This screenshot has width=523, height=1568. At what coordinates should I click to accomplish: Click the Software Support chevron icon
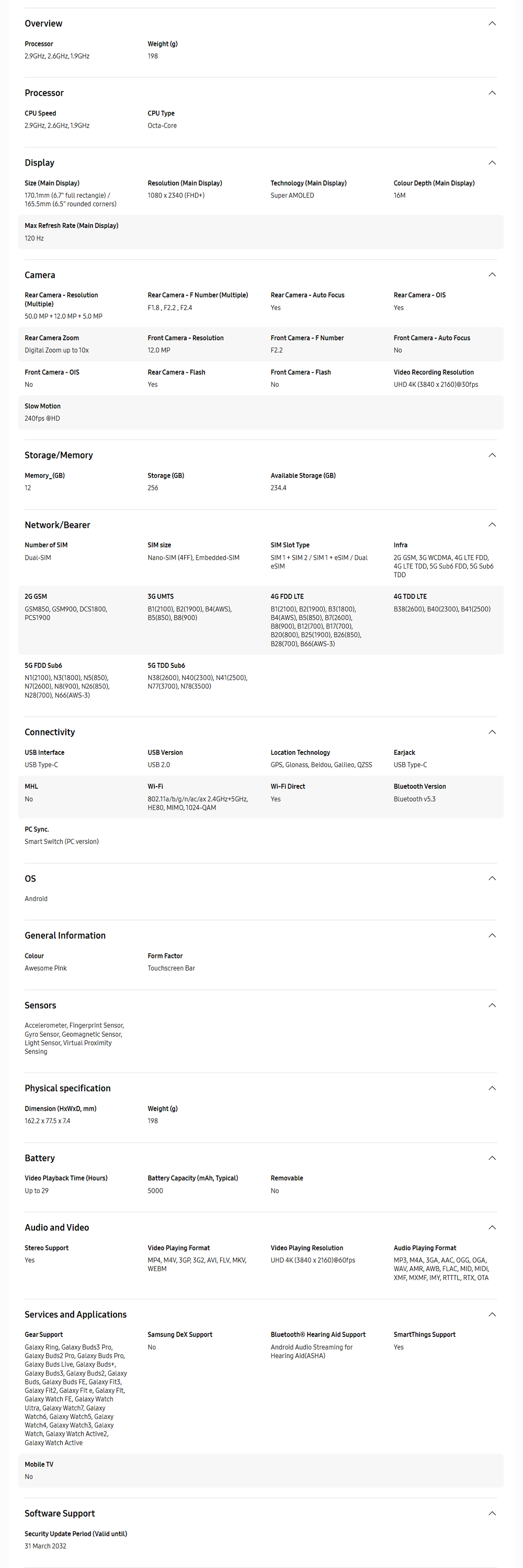(x=492, y=1513)
